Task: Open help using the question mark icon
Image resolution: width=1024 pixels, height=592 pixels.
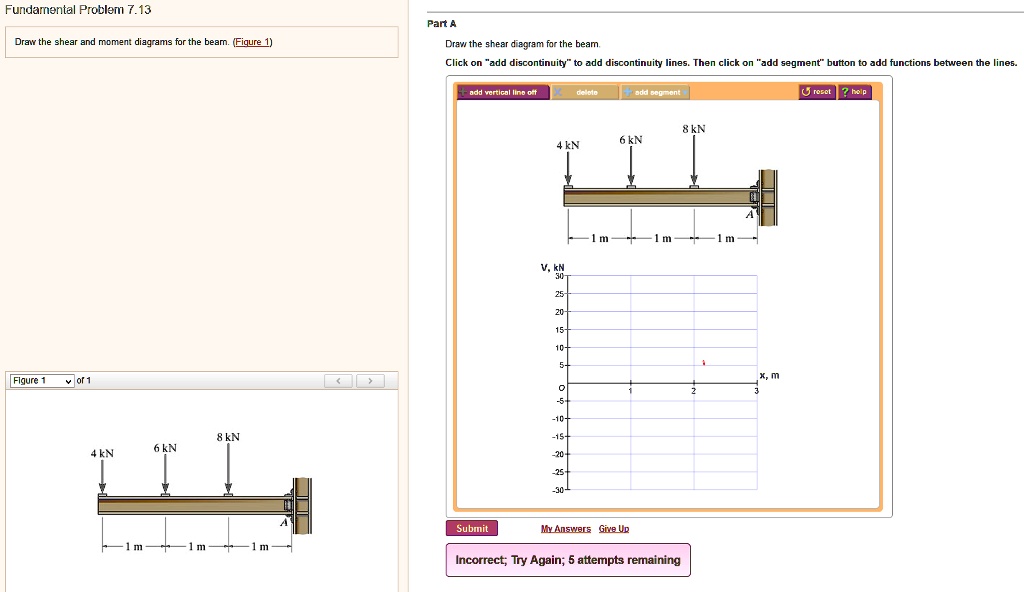Action: pyautogui.click(x=846, y=90)
